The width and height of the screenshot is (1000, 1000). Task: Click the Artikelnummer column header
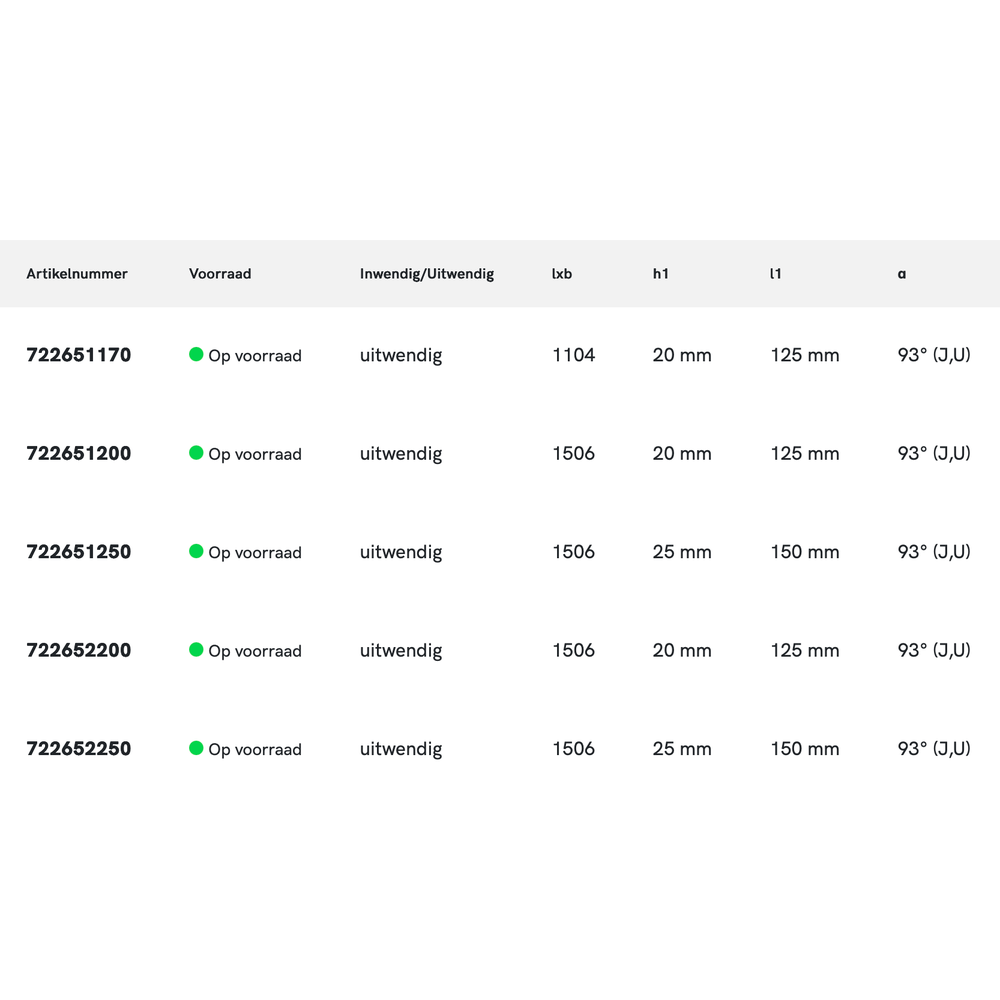[77, 274]
